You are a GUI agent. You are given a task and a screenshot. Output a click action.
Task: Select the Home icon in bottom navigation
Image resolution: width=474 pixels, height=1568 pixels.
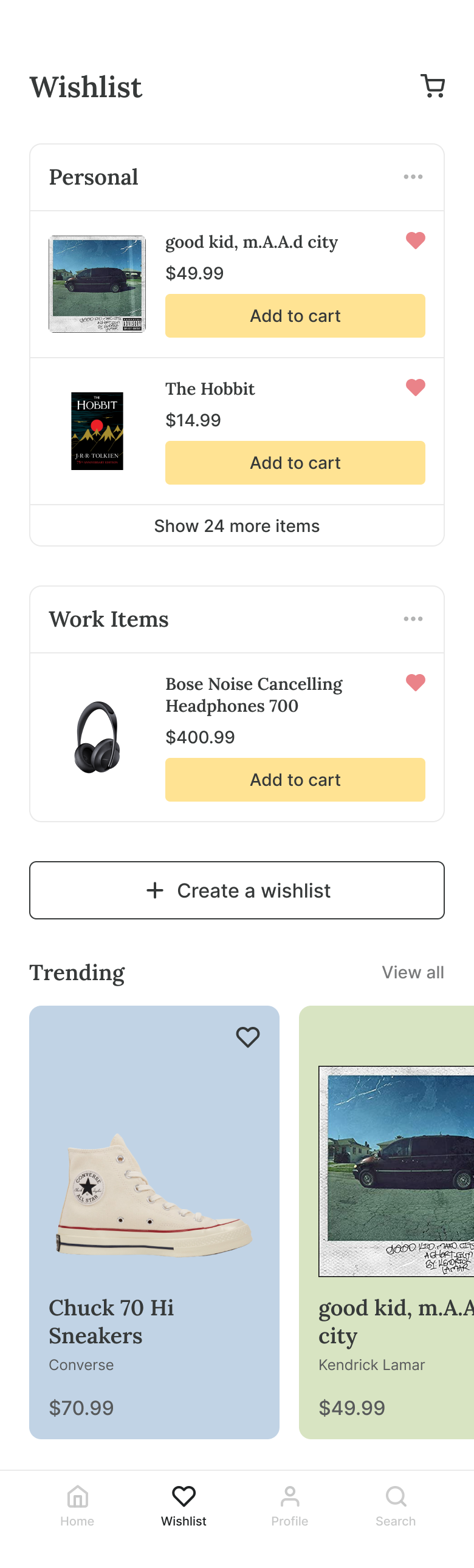tap(77, 1498)
